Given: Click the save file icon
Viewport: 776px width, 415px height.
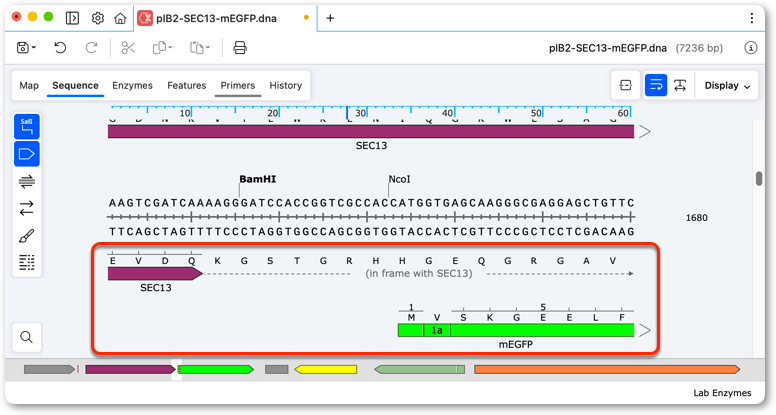Looking at the screenshot, I should [23, 47].
